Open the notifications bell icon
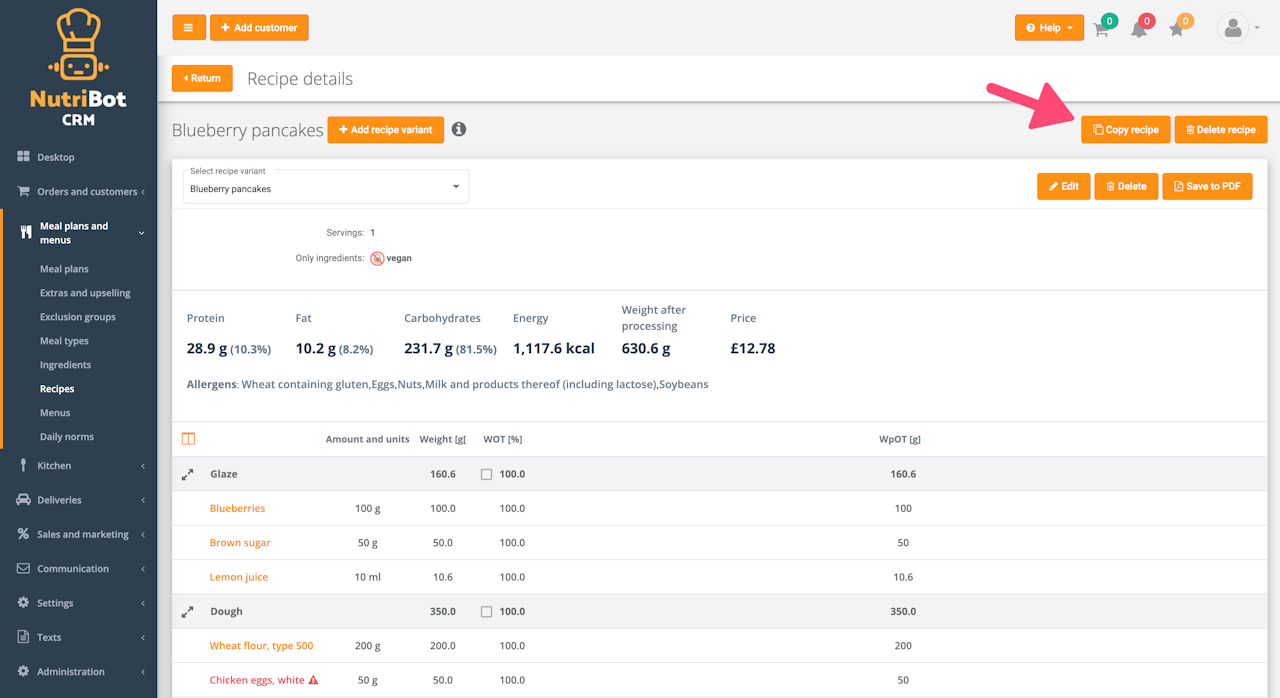Viewport: 1280px width, 698px height. 1138,29
